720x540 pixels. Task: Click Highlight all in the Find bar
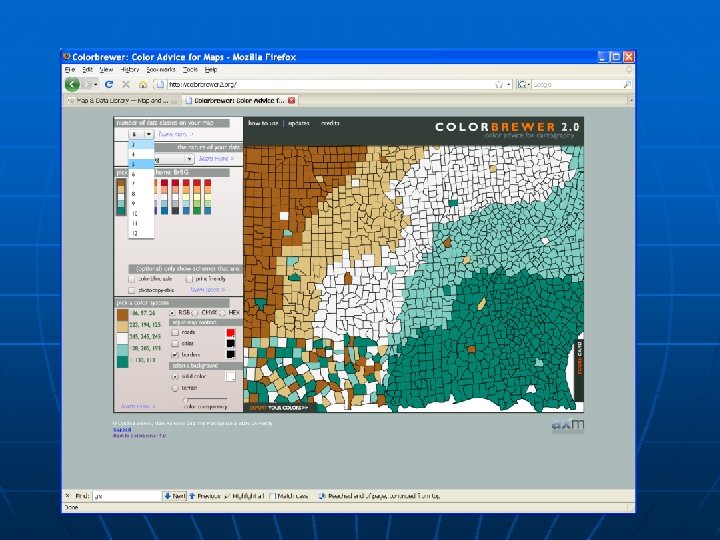point(244,496)
